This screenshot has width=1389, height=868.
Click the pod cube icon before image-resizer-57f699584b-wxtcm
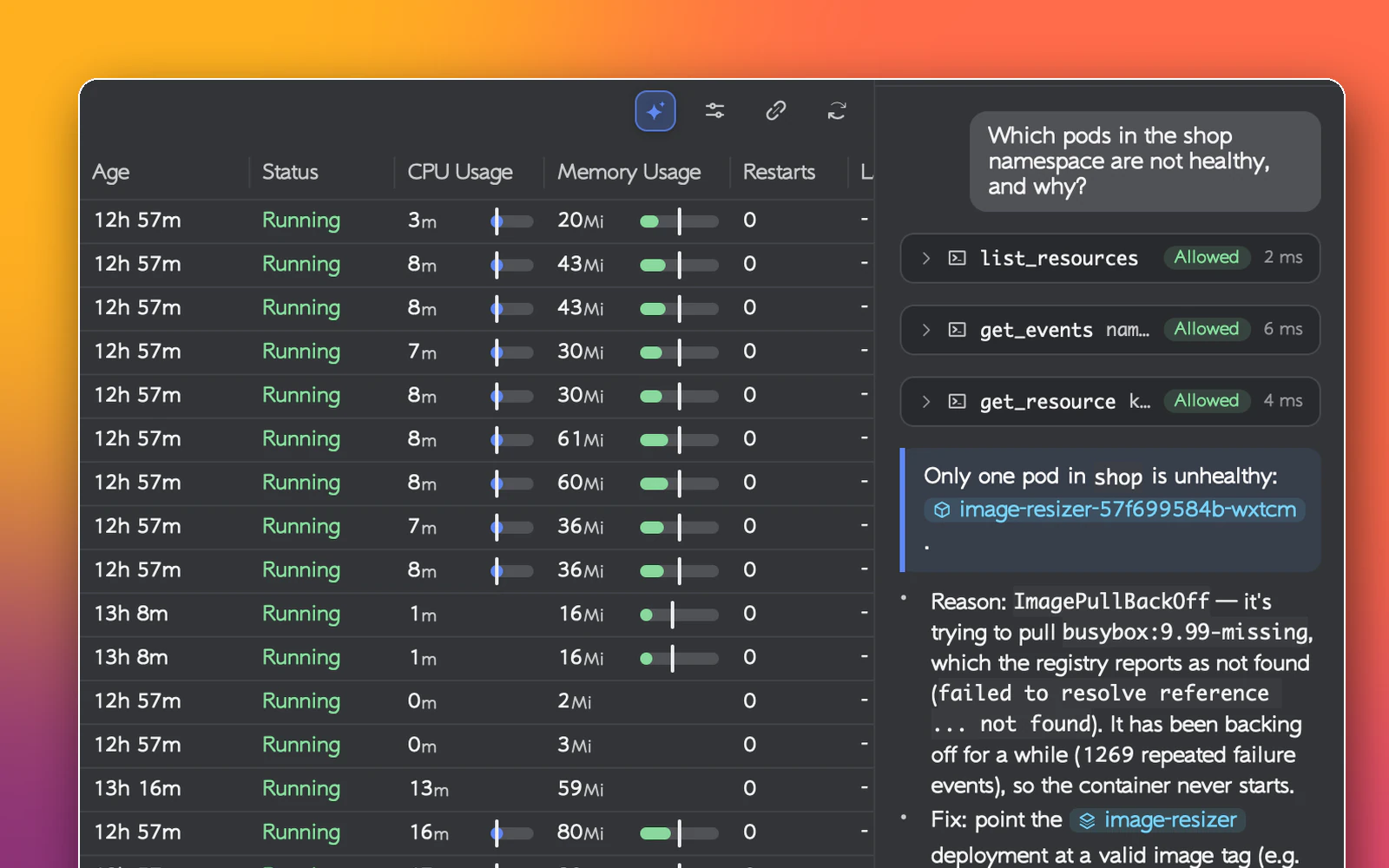[942, 510]
